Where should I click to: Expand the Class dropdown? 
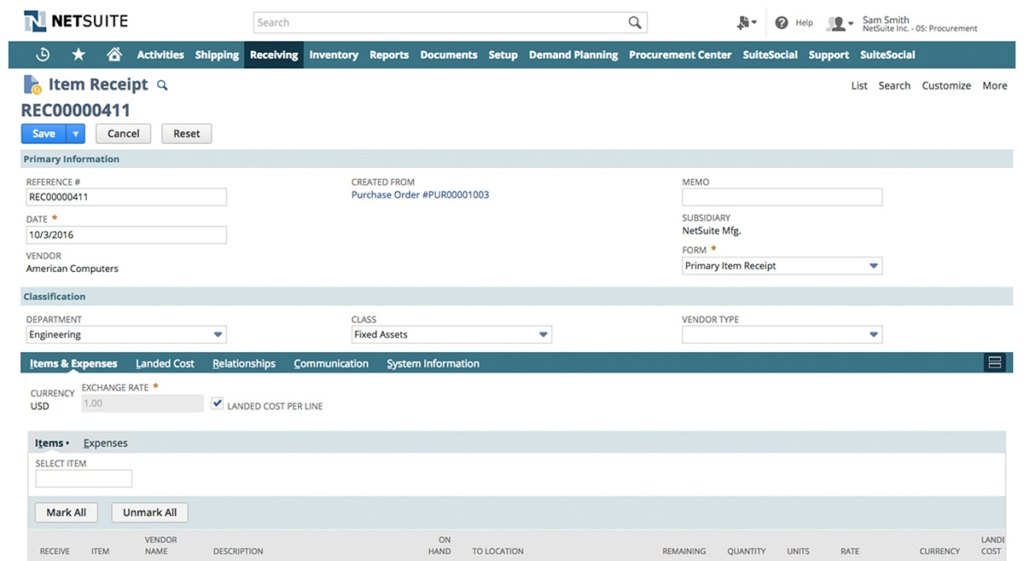click(543, 334)
